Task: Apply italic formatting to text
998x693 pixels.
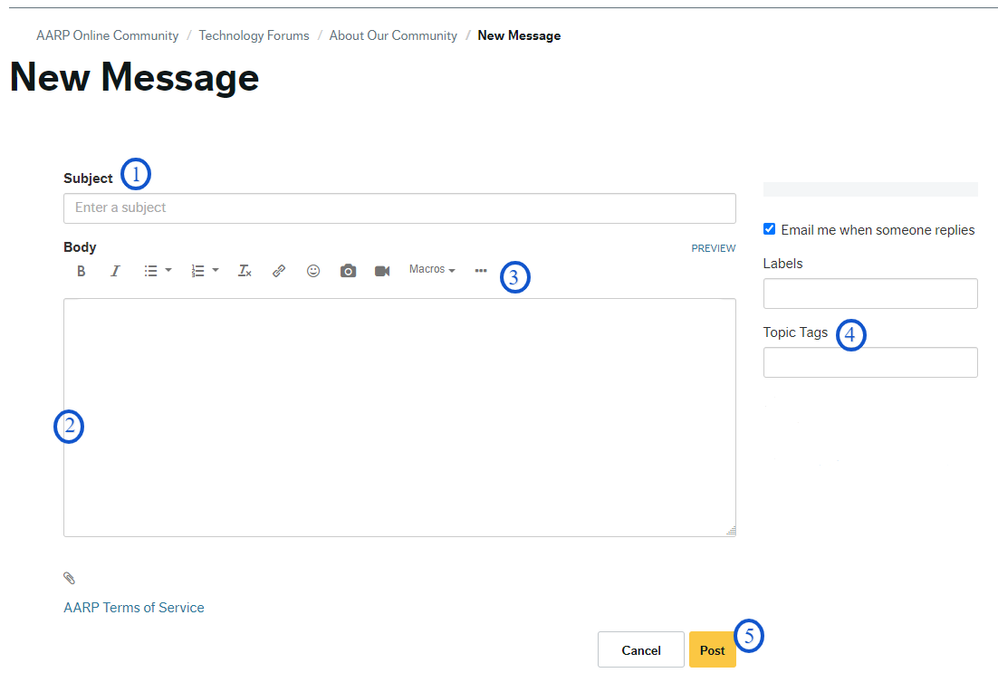Action: tap(115, 271)
